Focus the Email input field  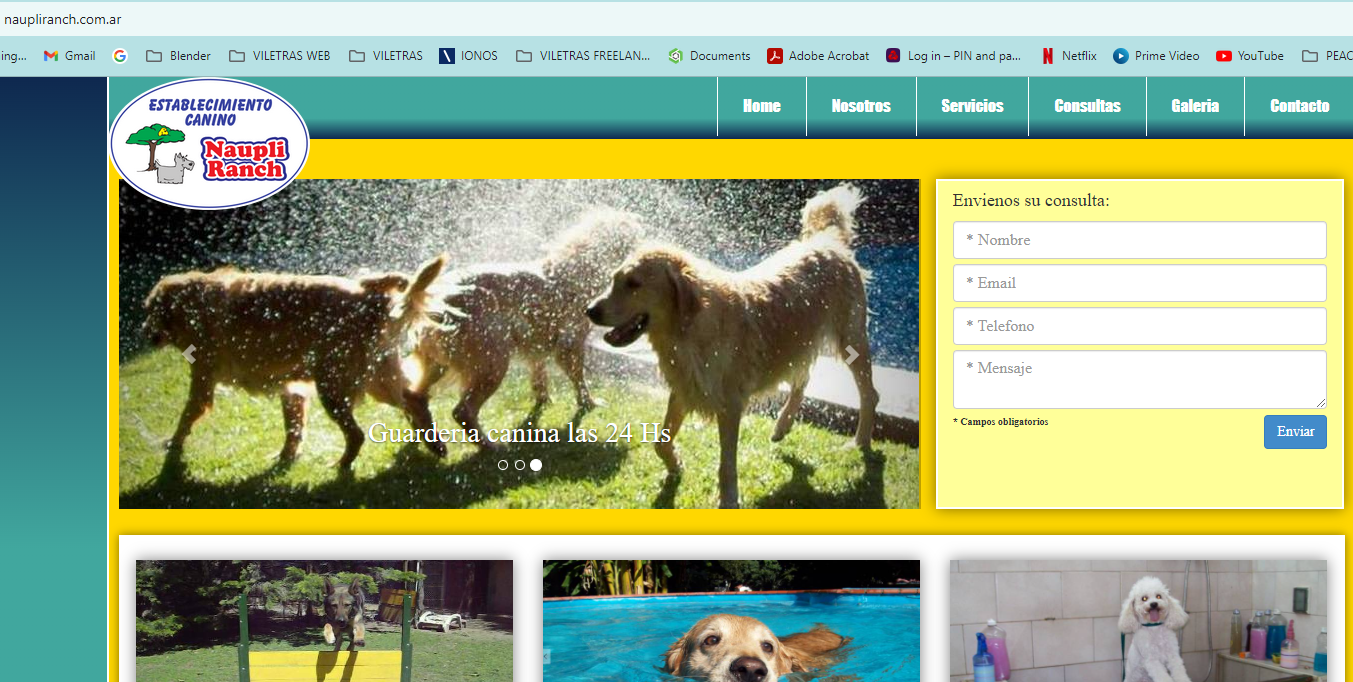pos(1140,283)
